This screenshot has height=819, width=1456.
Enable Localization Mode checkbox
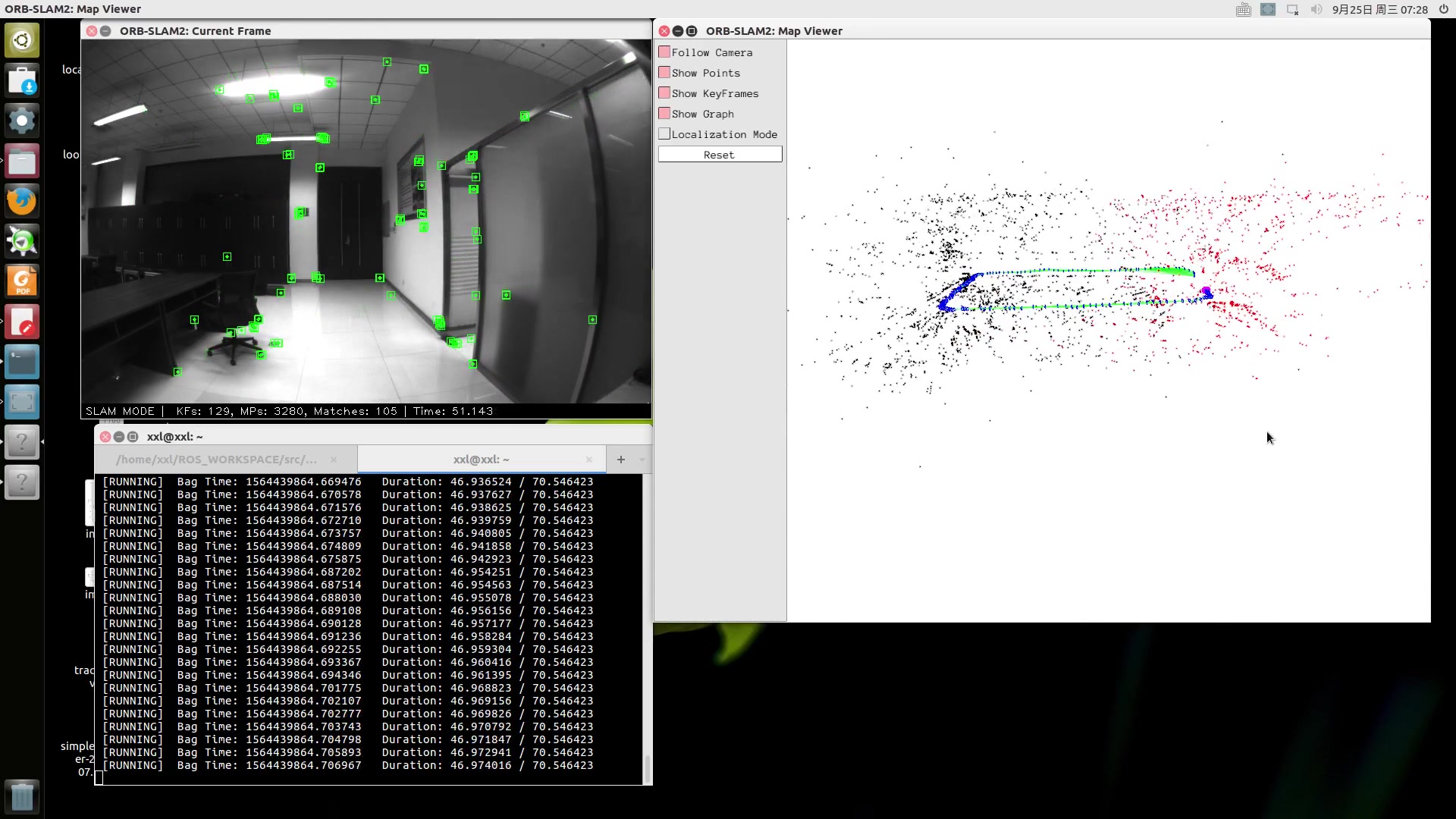pos(664,134)
